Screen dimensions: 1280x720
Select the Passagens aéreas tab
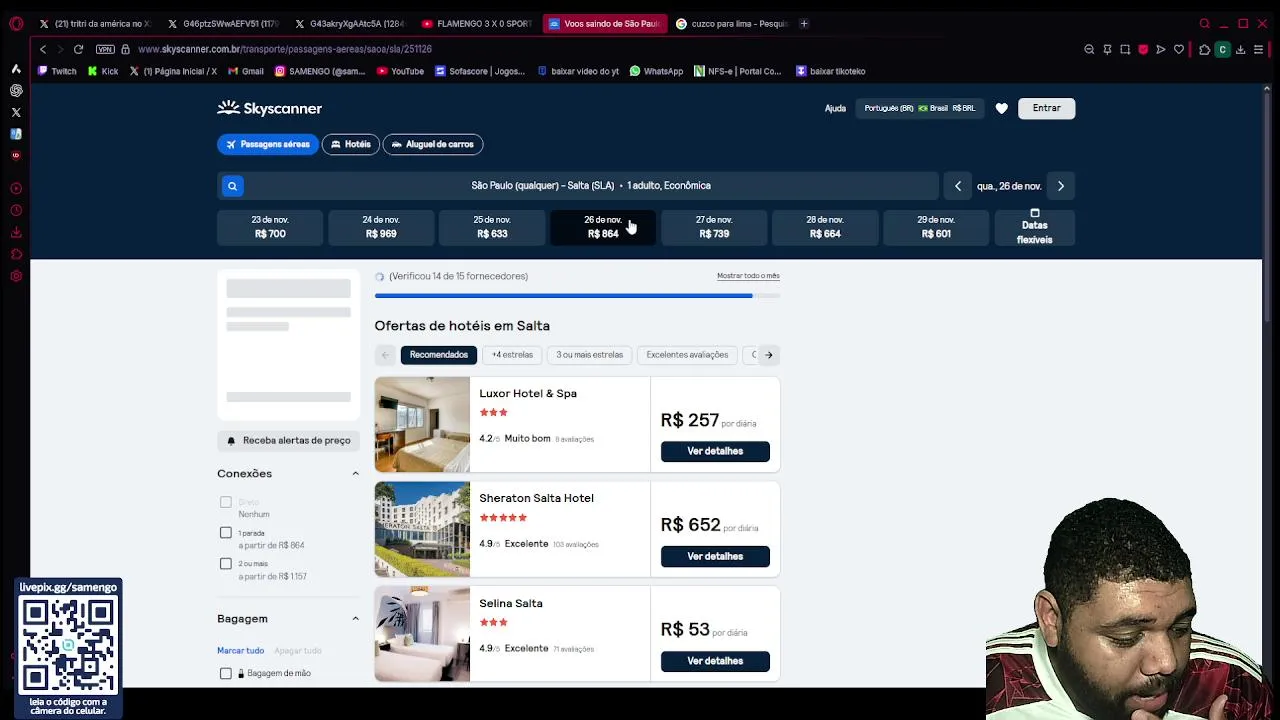(267, 144)
